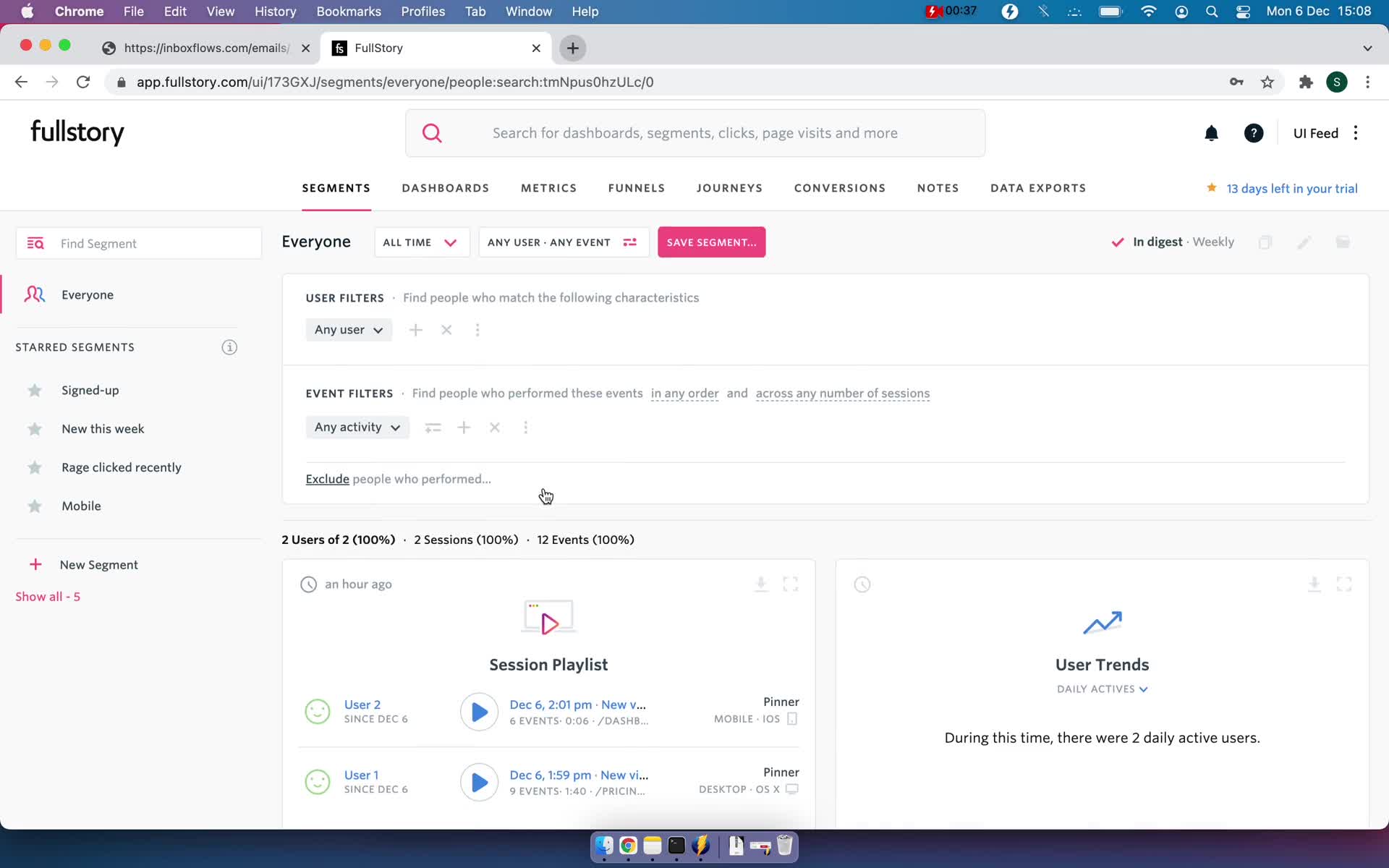Switch to the FUNNELS tab

point(636,188)
